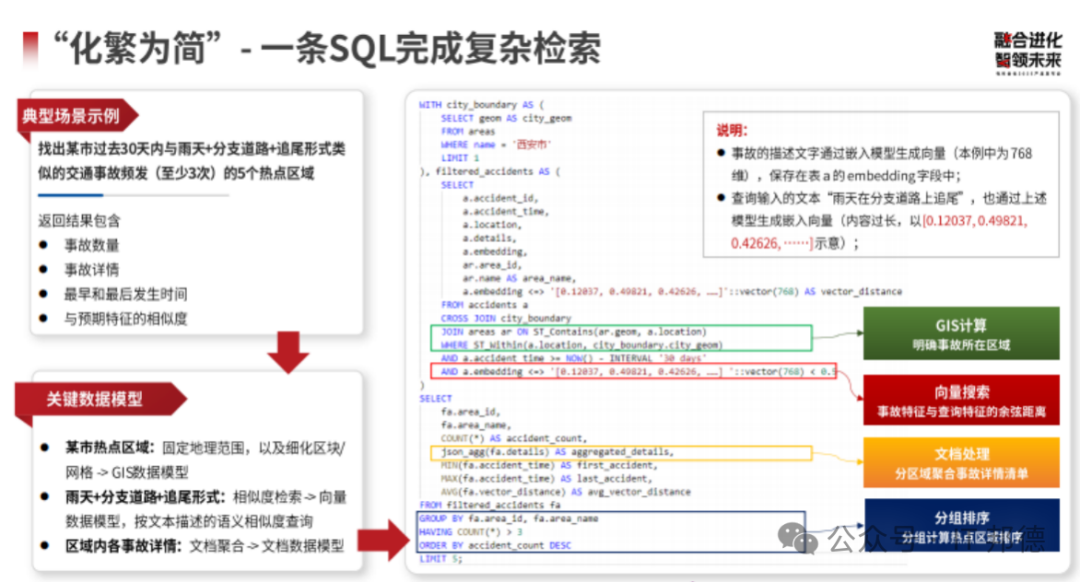This screenshot has height=582, width=1080.
Task: Select the "AND a.accident_time >= NOW()" code line
Action: (x=574, y=358)
